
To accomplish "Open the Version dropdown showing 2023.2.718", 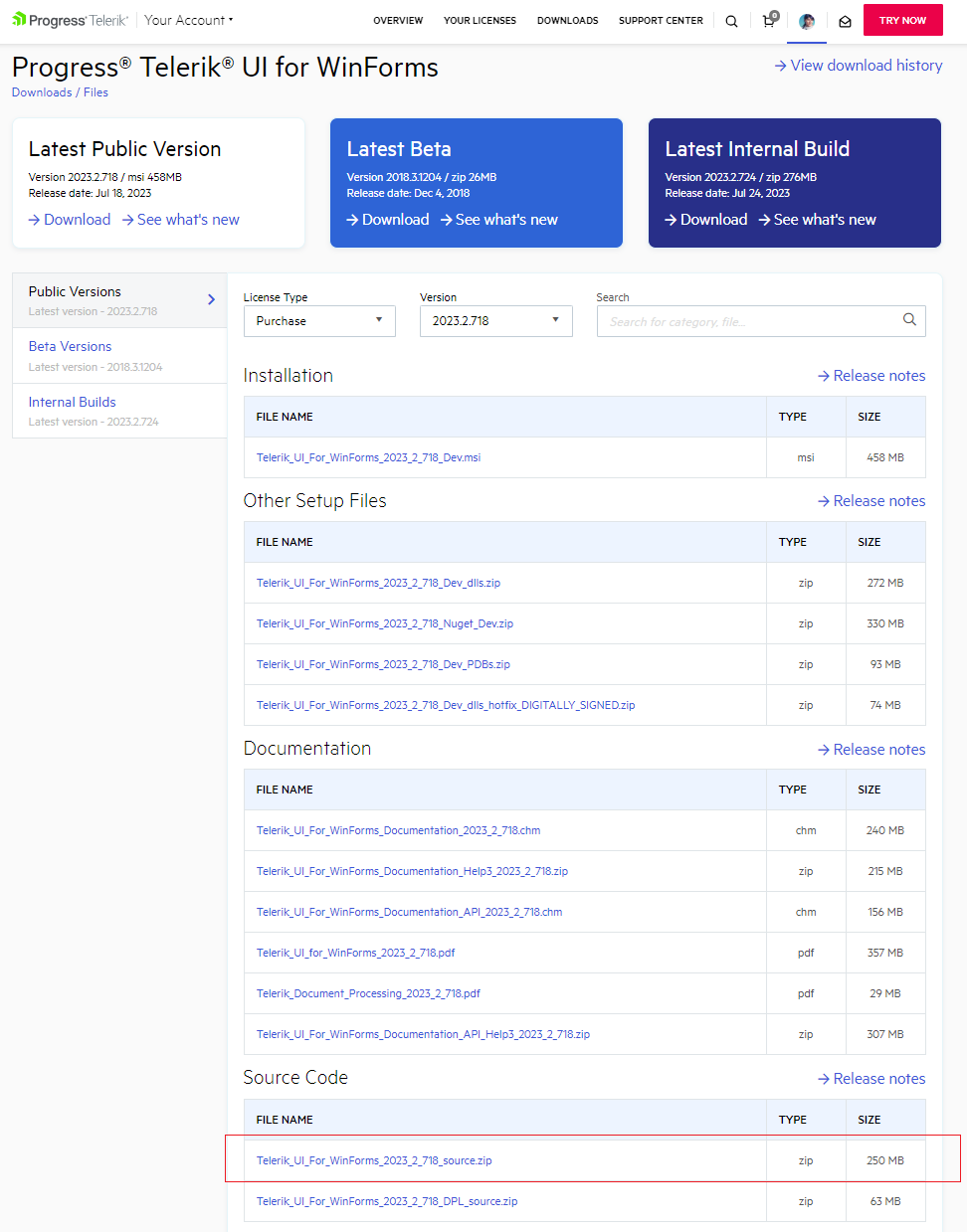I will [495, 321].
